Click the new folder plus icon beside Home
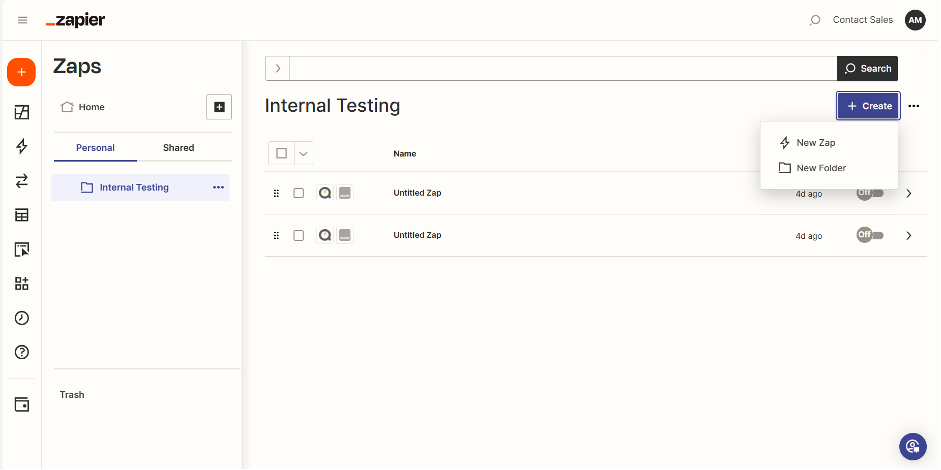This screenshot has width=941, height=470. (219, 107)
